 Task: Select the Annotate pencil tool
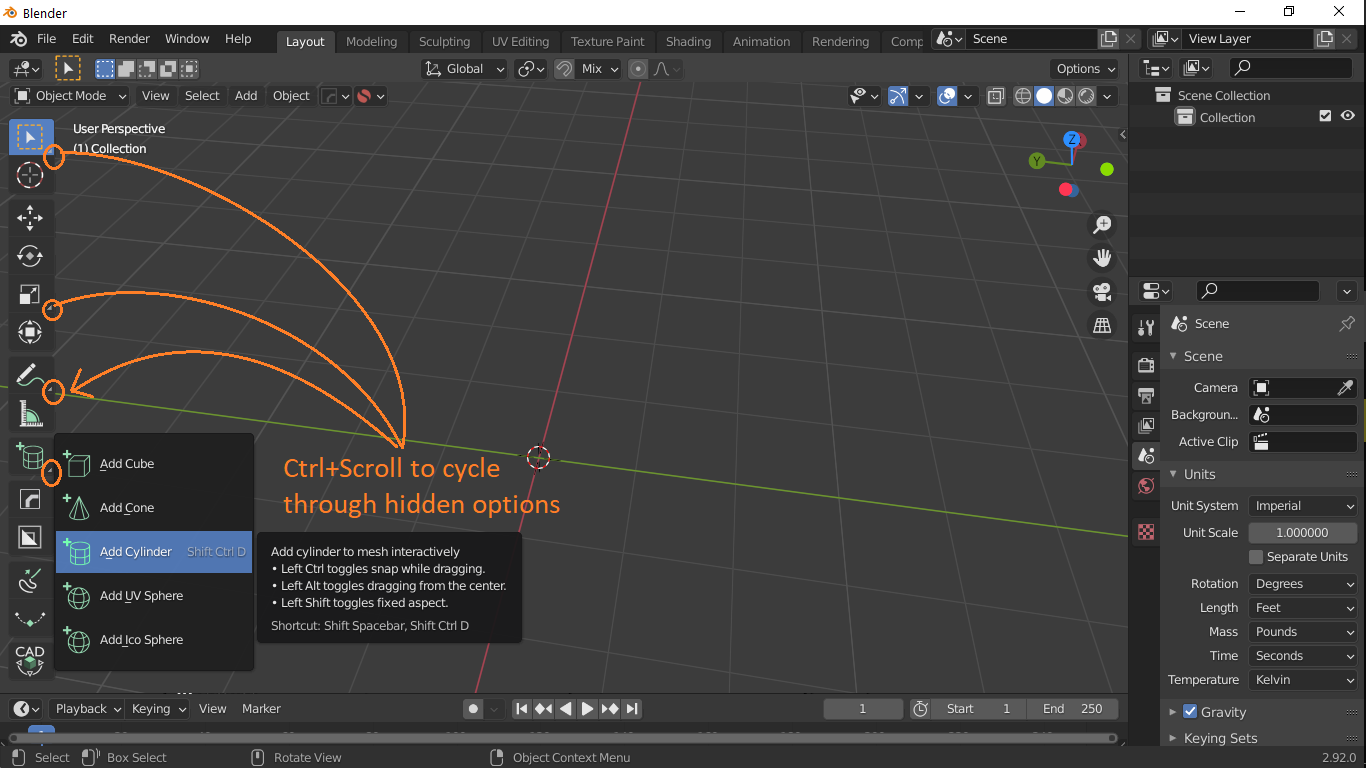pyautogui.click(x=30, y=375)
